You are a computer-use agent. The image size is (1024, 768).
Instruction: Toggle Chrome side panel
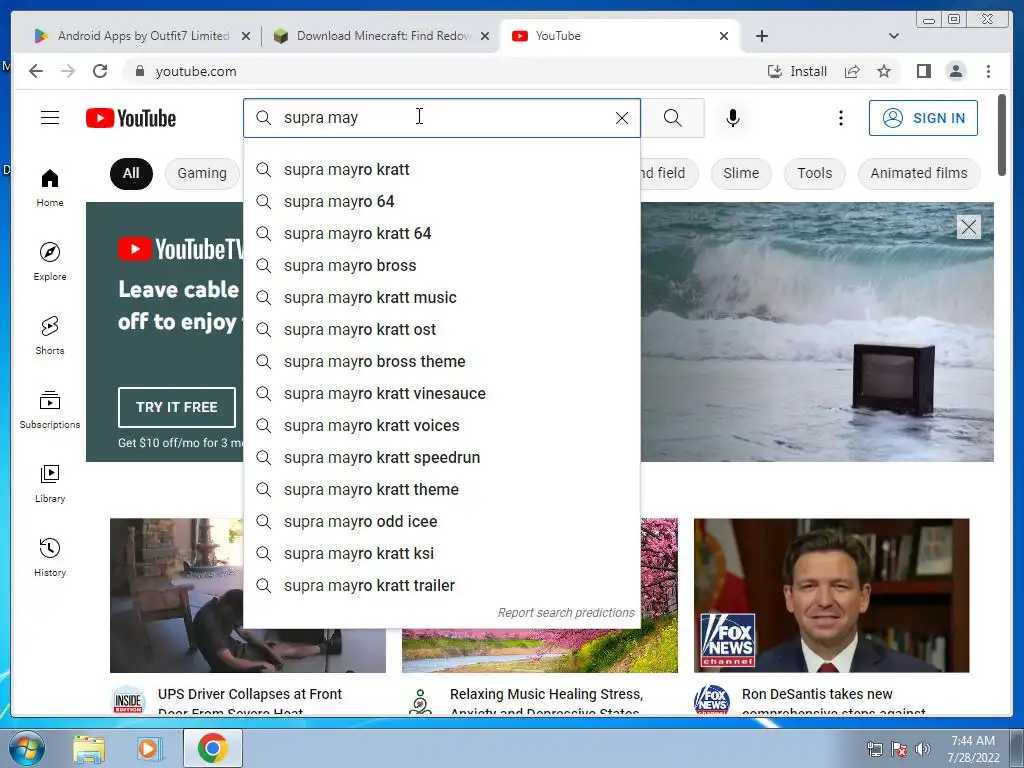[x=923, y=71]
